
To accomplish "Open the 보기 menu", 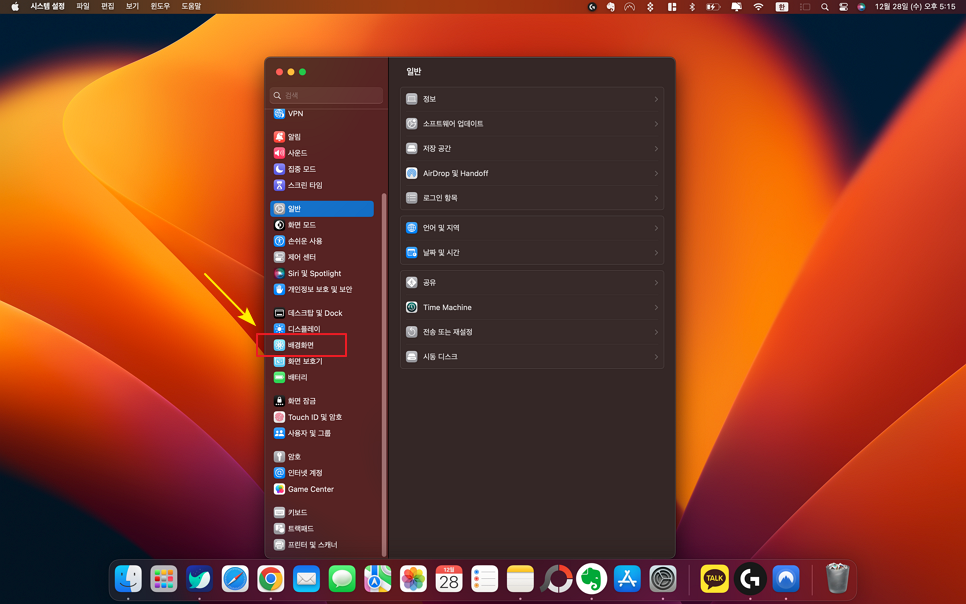I will 132,6.
